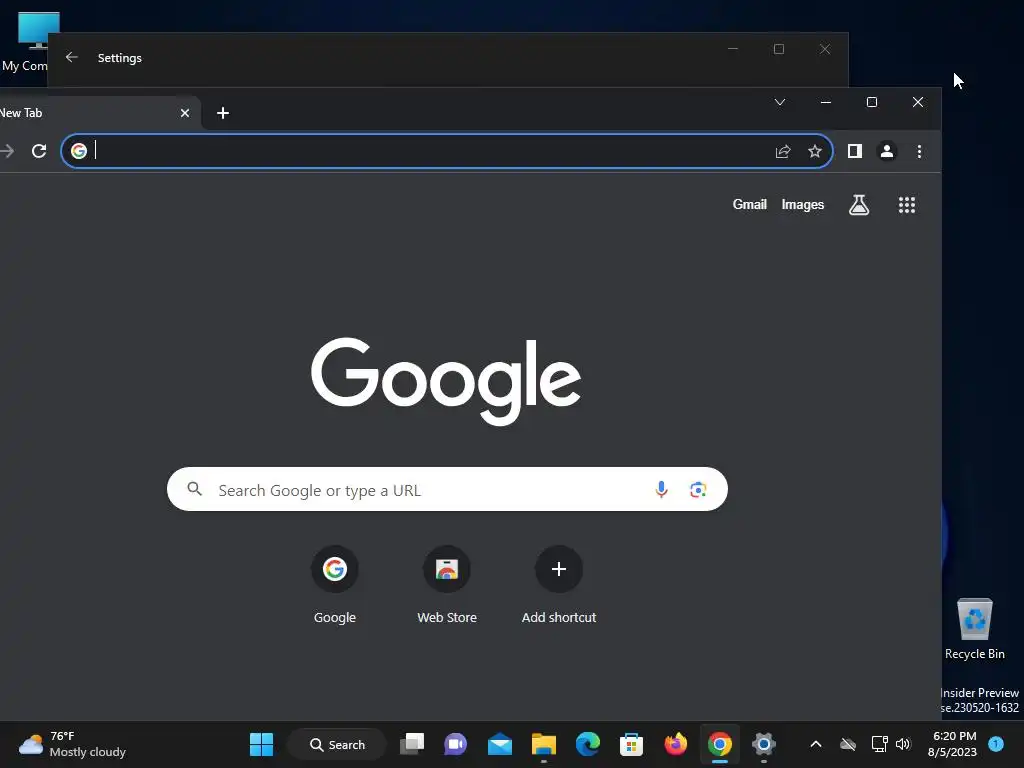The width and height of the screenshot is (1024, 768).
Task: Switch to Settings app via taskbar gear
Action: 763,744
